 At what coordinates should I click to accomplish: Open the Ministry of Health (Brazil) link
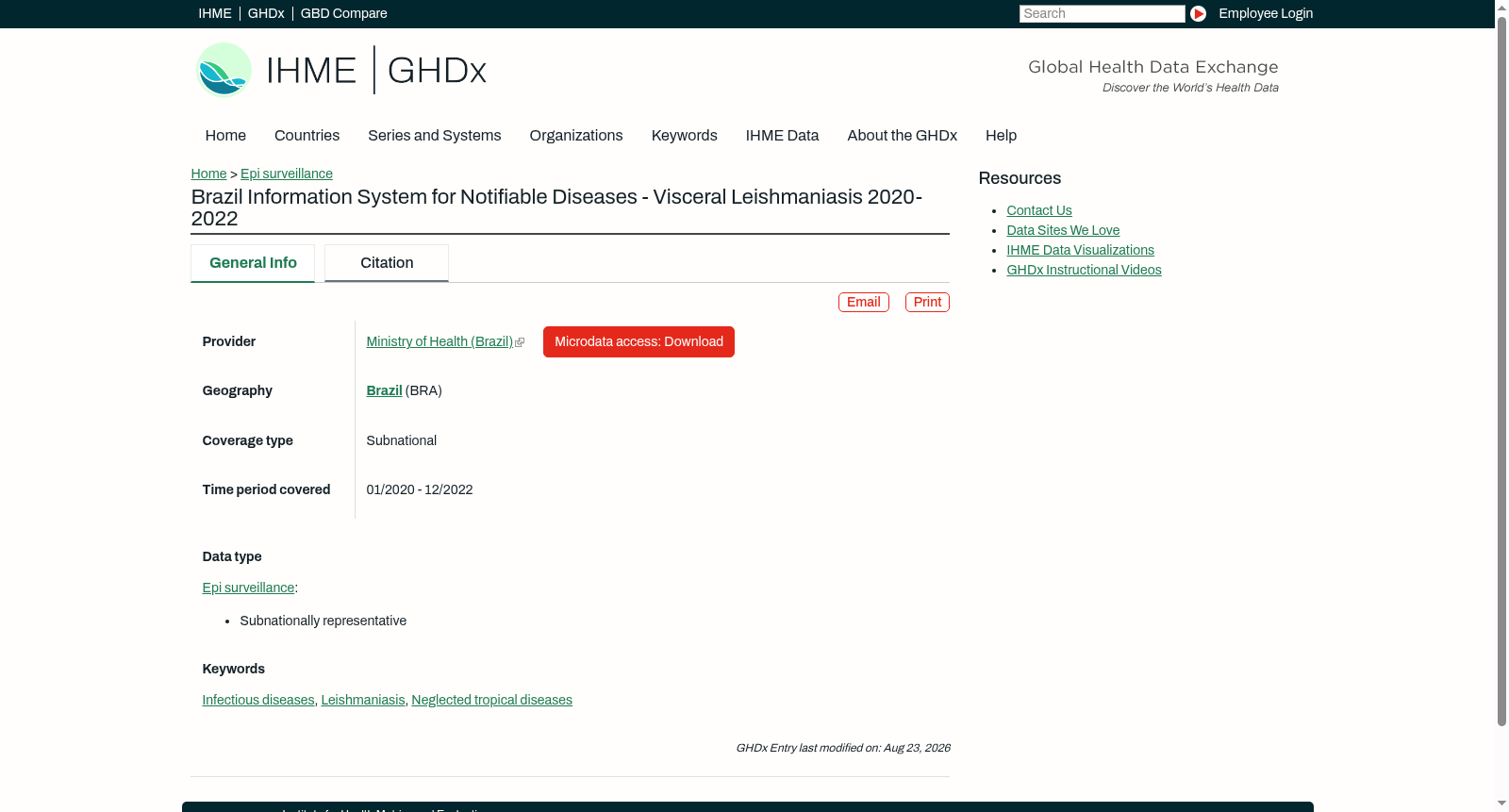(439, 341)
